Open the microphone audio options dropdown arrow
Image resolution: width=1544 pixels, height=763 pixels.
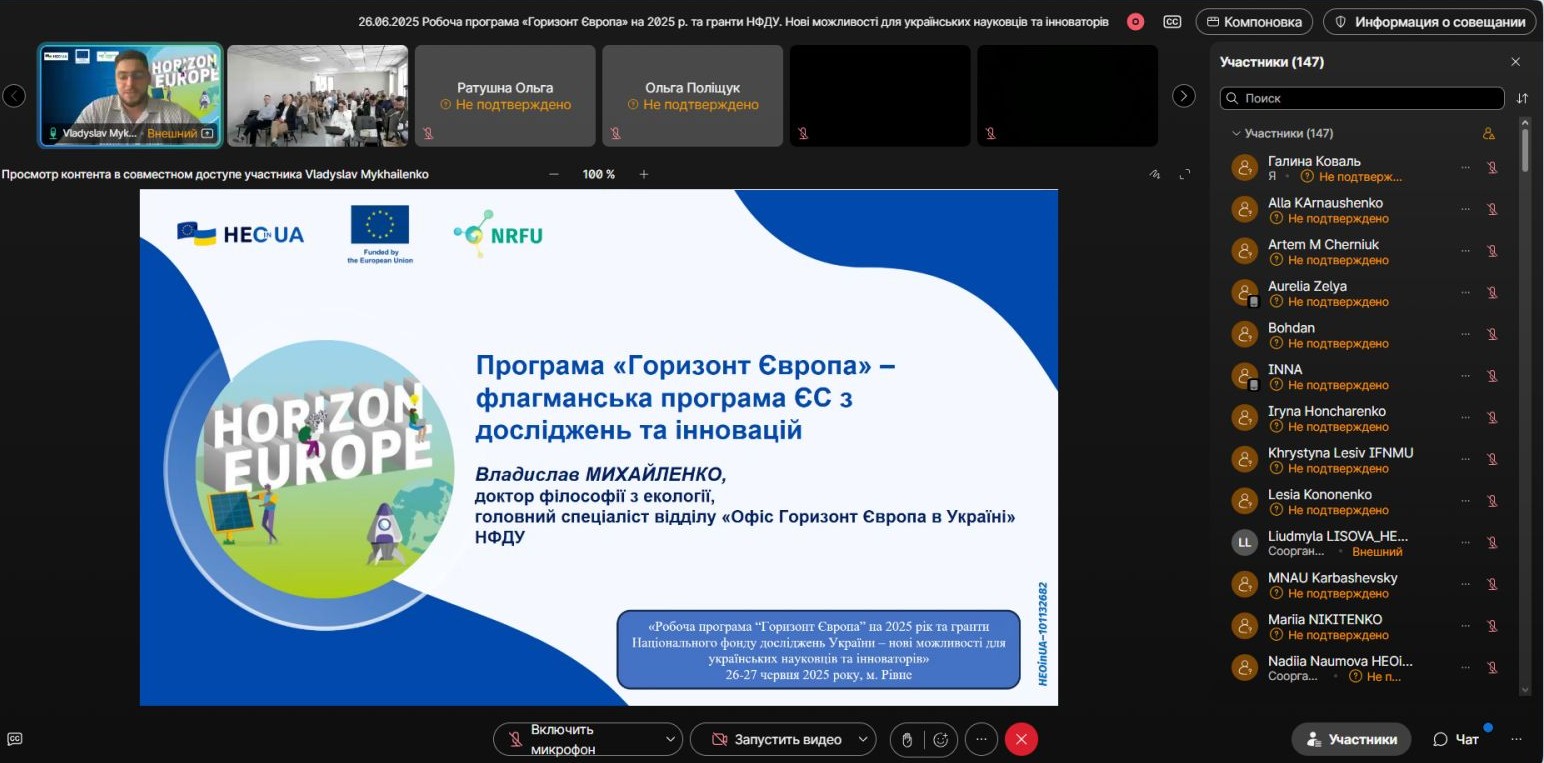[x=671, y=740]
